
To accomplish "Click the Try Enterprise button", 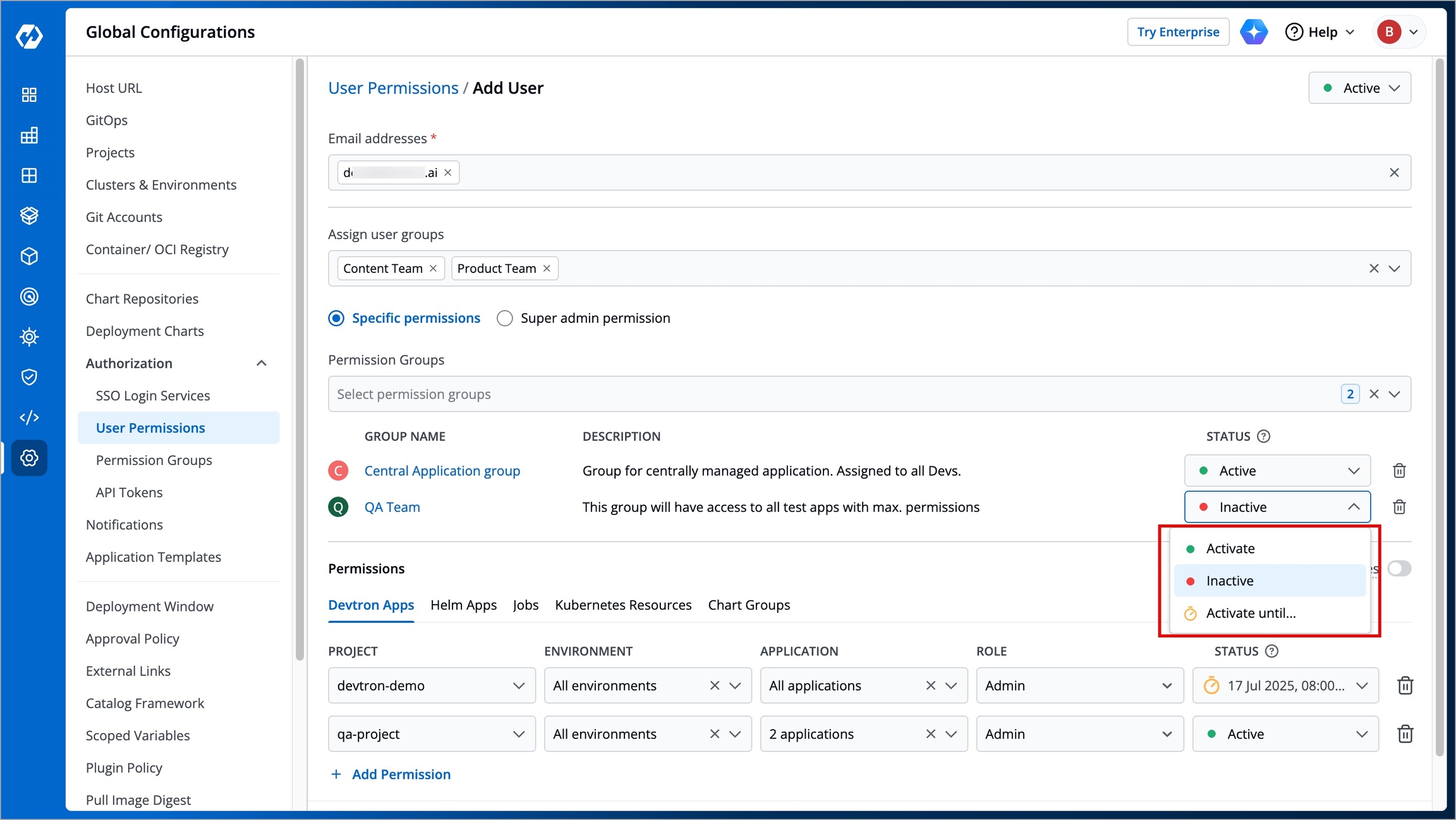I will [1178, 32].
